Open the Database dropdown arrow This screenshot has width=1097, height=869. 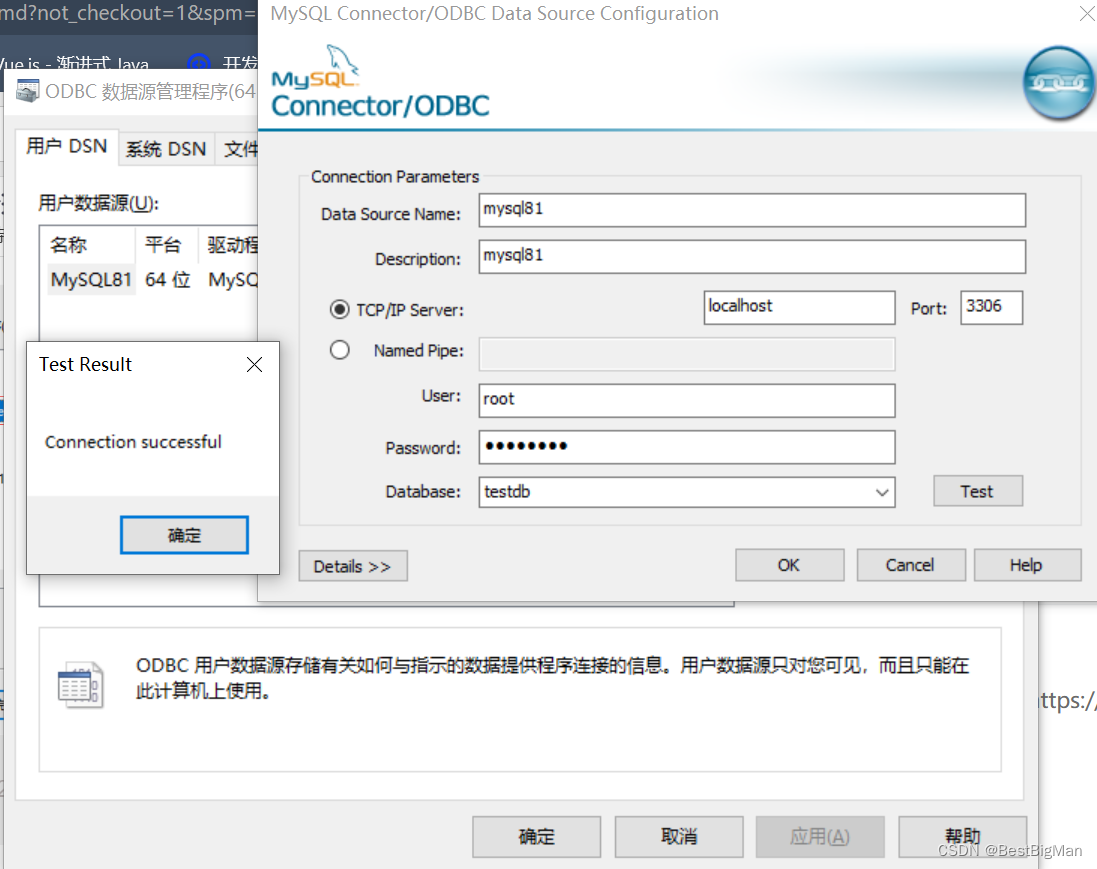(882, 493)
